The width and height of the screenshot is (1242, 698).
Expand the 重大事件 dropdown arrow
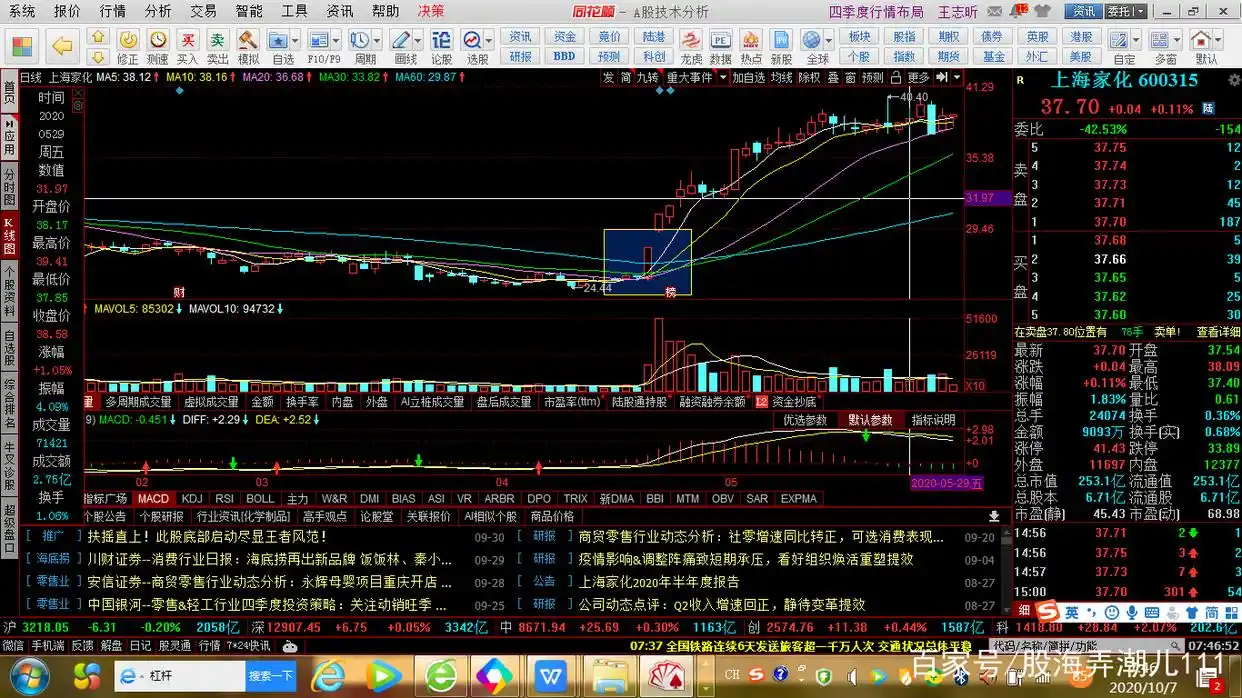(723, 77)
